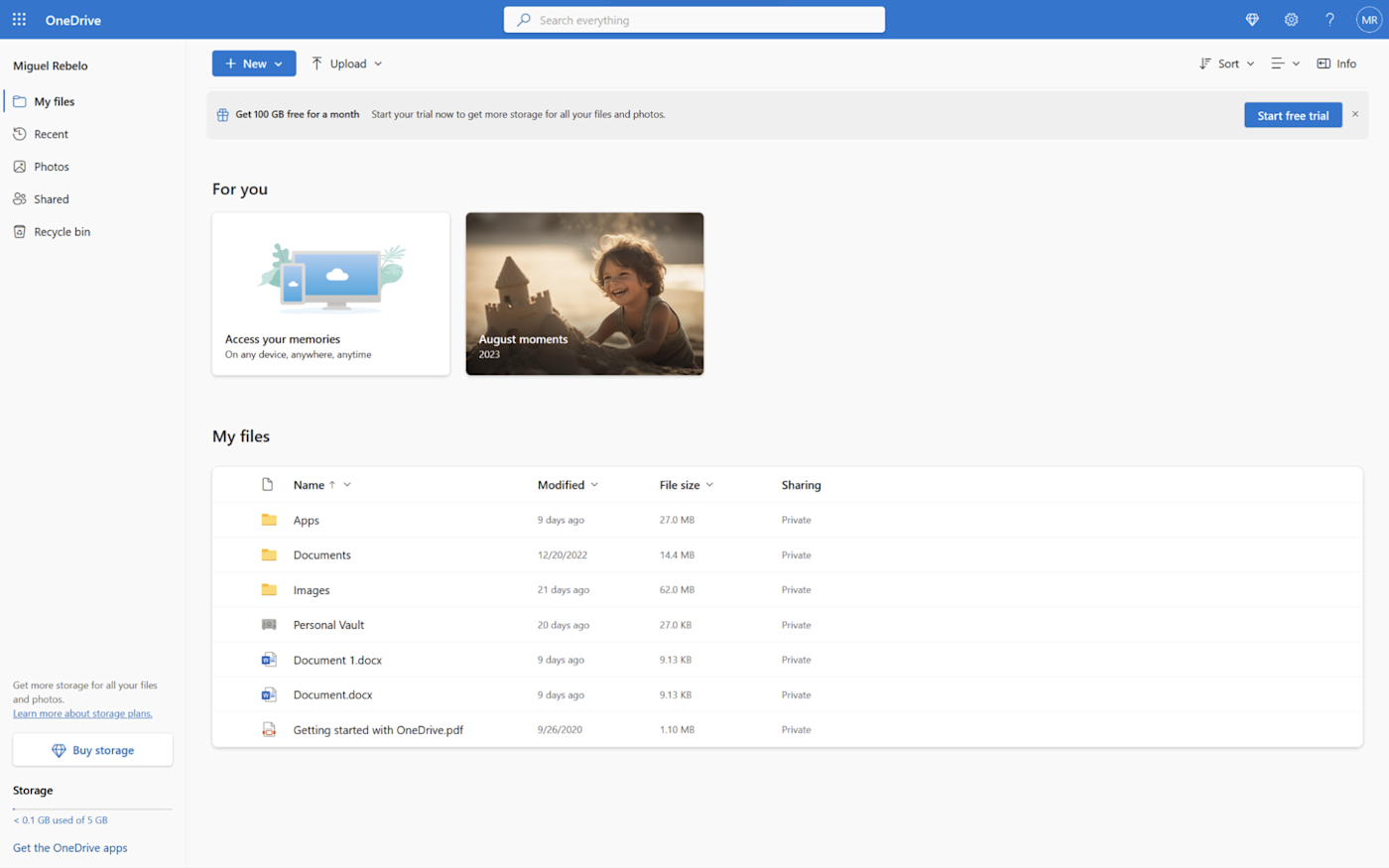Click the file type column header icon

(x=267, y=485)
